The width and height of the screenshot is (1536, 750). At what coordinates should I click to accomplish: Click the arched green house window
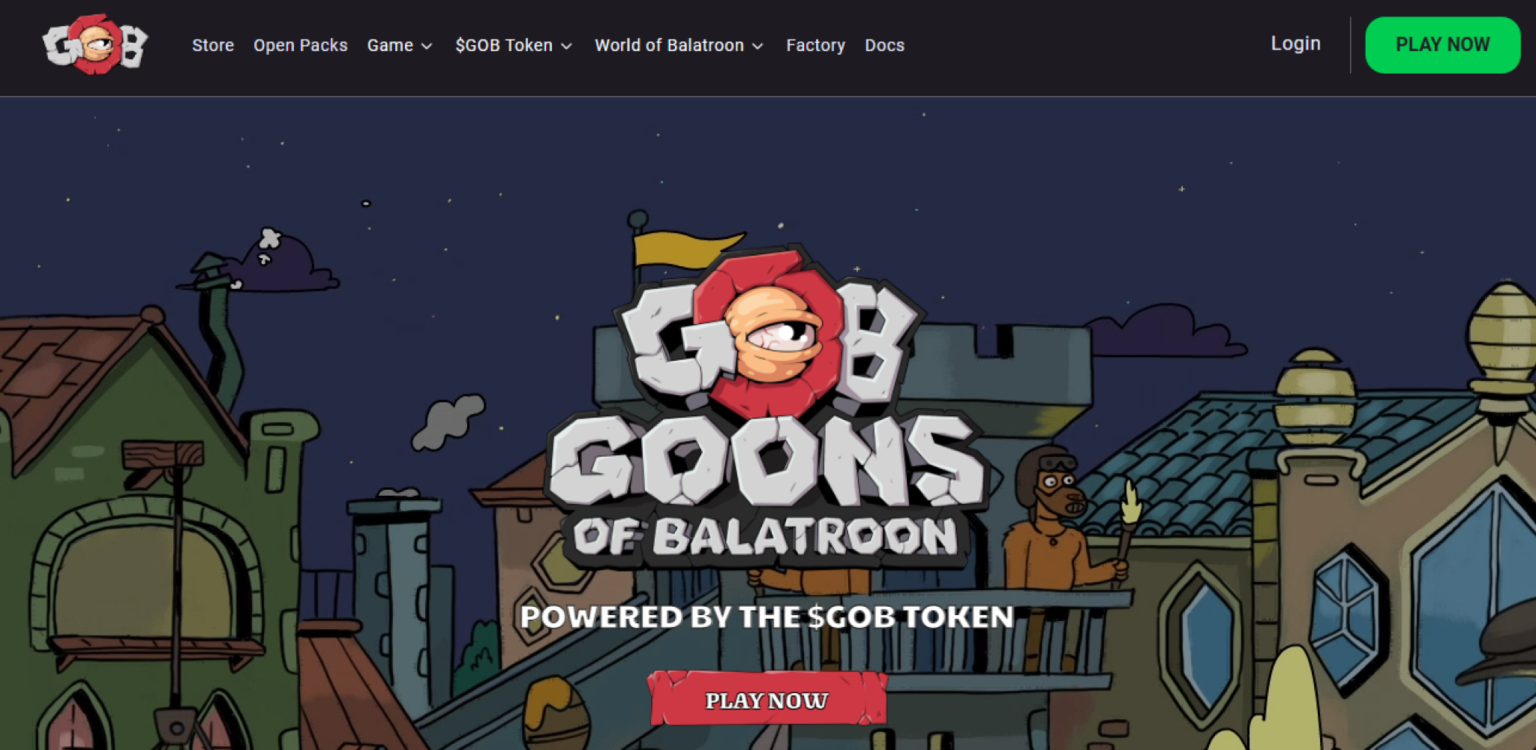146,577
